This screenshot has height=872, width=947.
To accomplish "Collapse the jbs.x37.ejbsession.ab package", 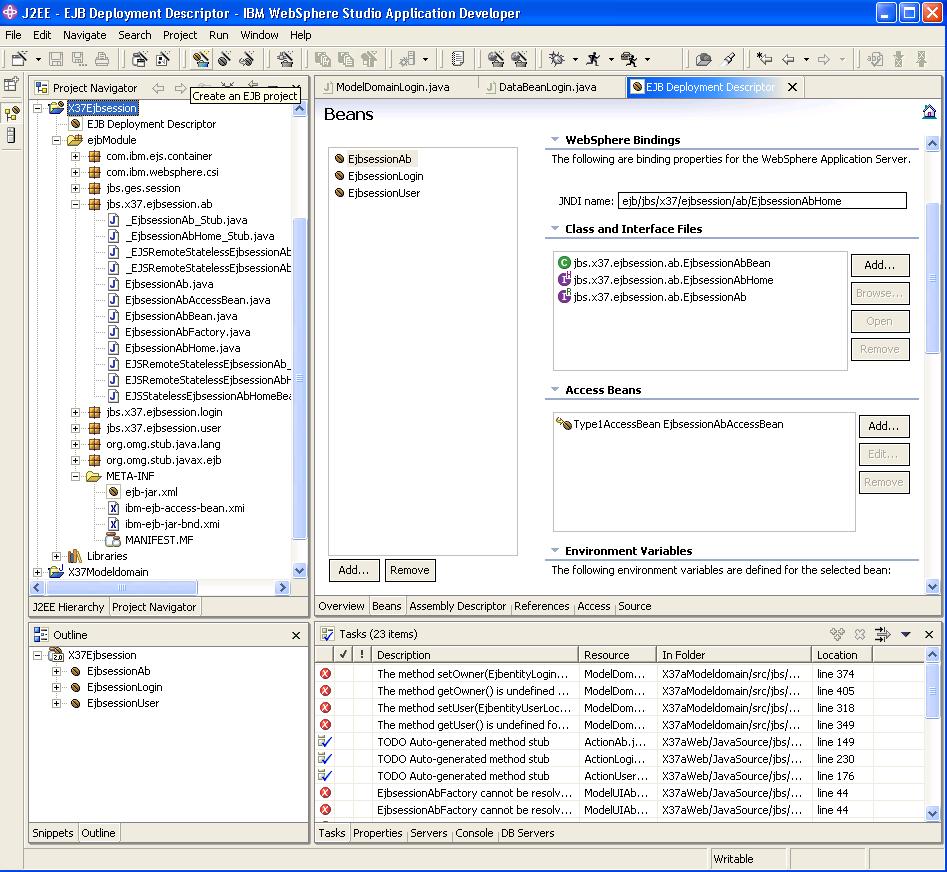I will (75, 204).
